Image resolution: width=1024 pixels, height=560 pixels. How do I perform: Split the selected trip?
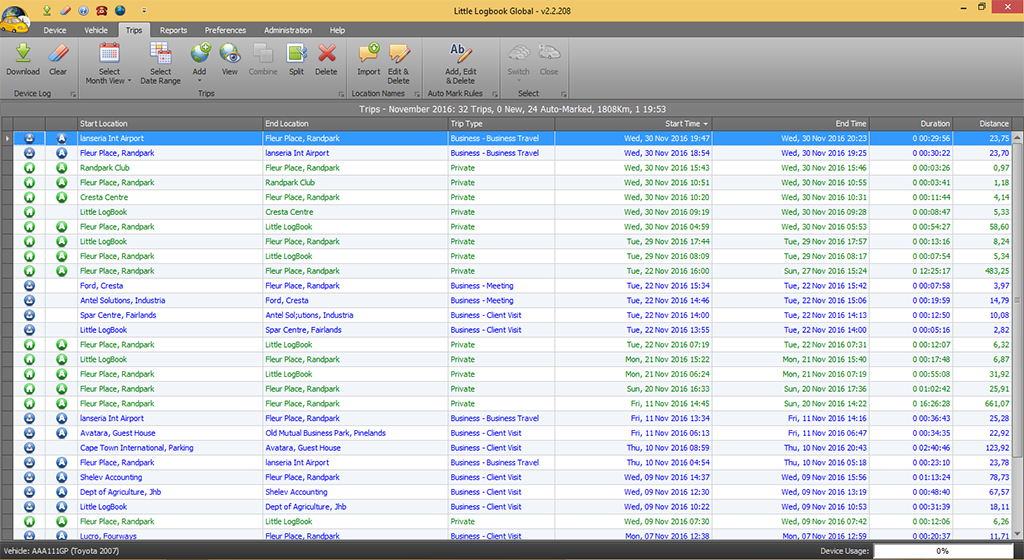296,55
